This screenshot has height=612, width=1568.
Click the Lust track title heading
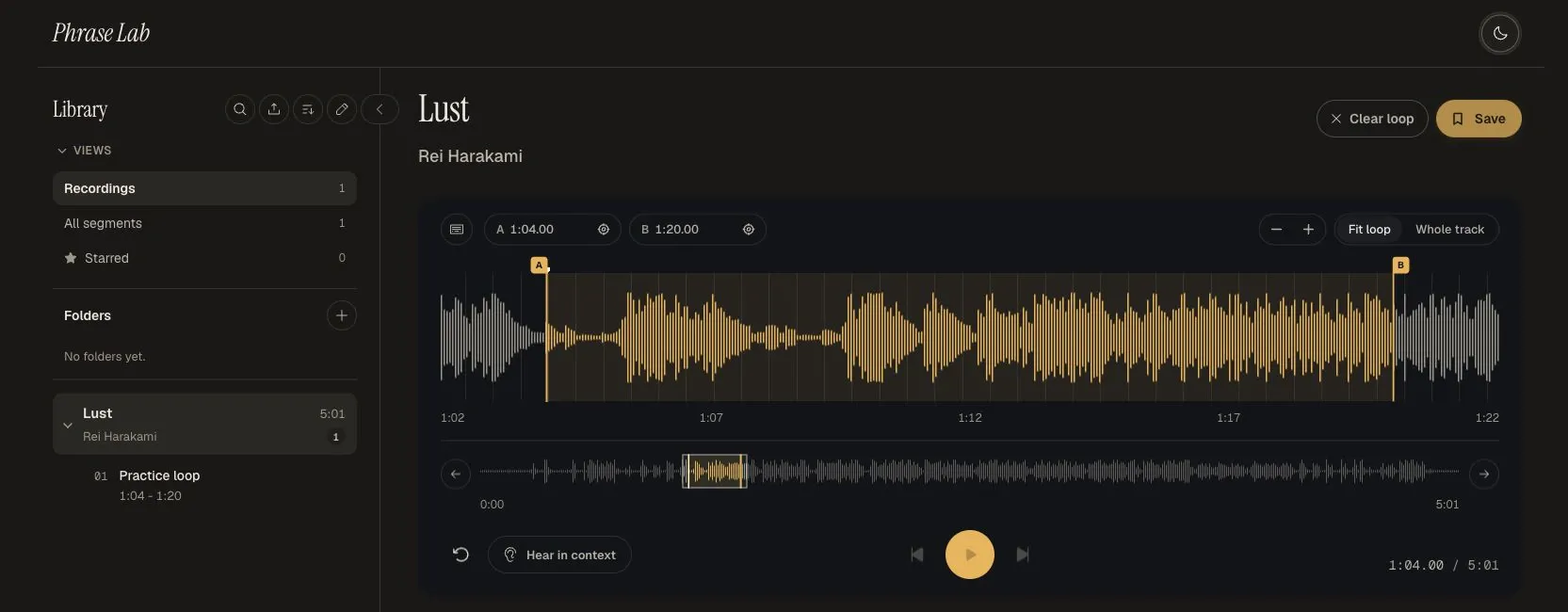tap(444, 109)
